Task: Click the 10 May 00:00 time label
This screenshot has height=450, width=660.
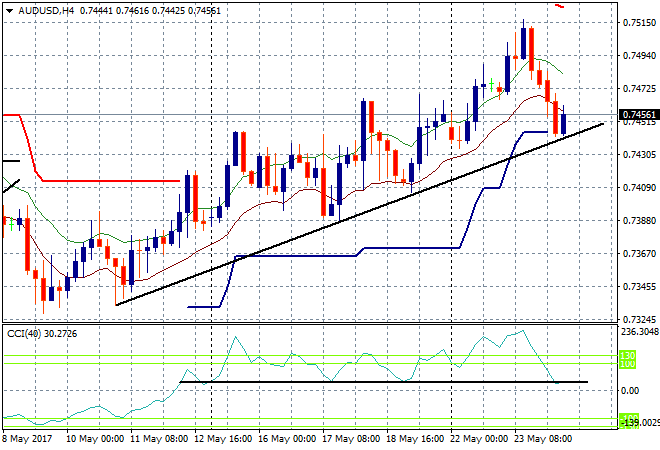Action: click(x=95, y=439)
